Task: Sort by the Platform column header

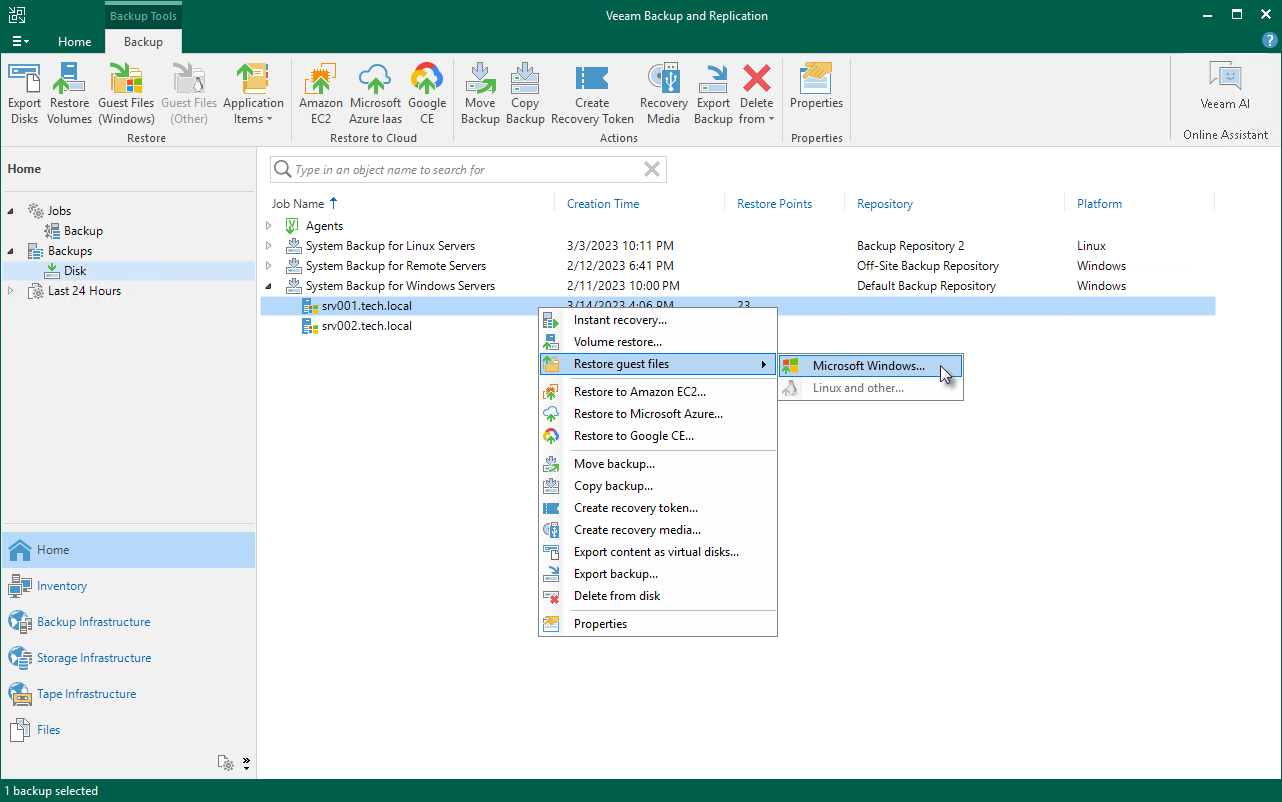Action: (x=1099, y=204)
